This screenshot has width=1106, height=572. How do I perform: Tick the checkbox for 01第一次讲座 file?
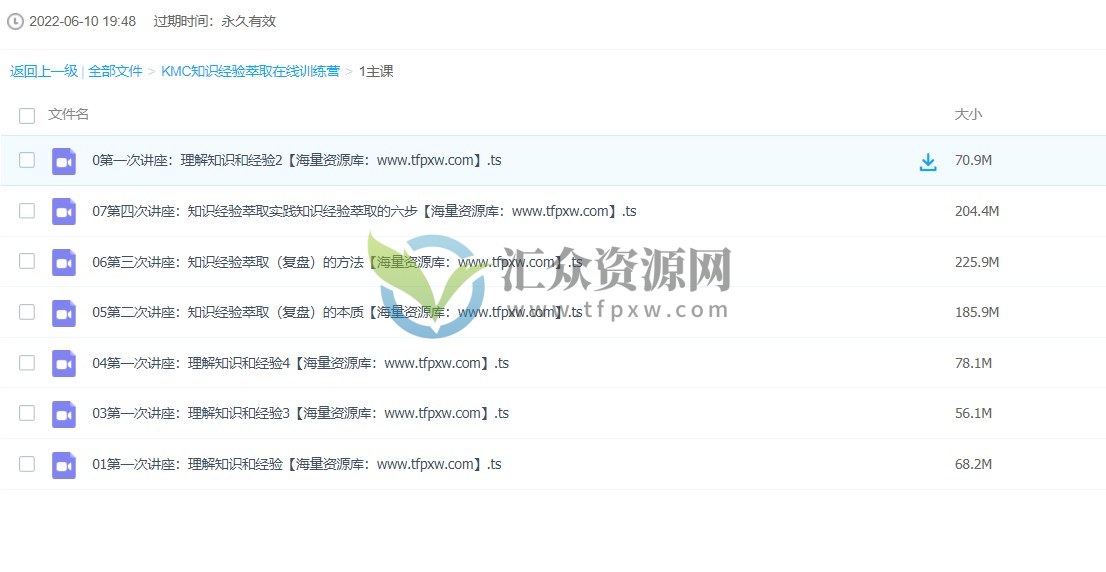point(27,464)
